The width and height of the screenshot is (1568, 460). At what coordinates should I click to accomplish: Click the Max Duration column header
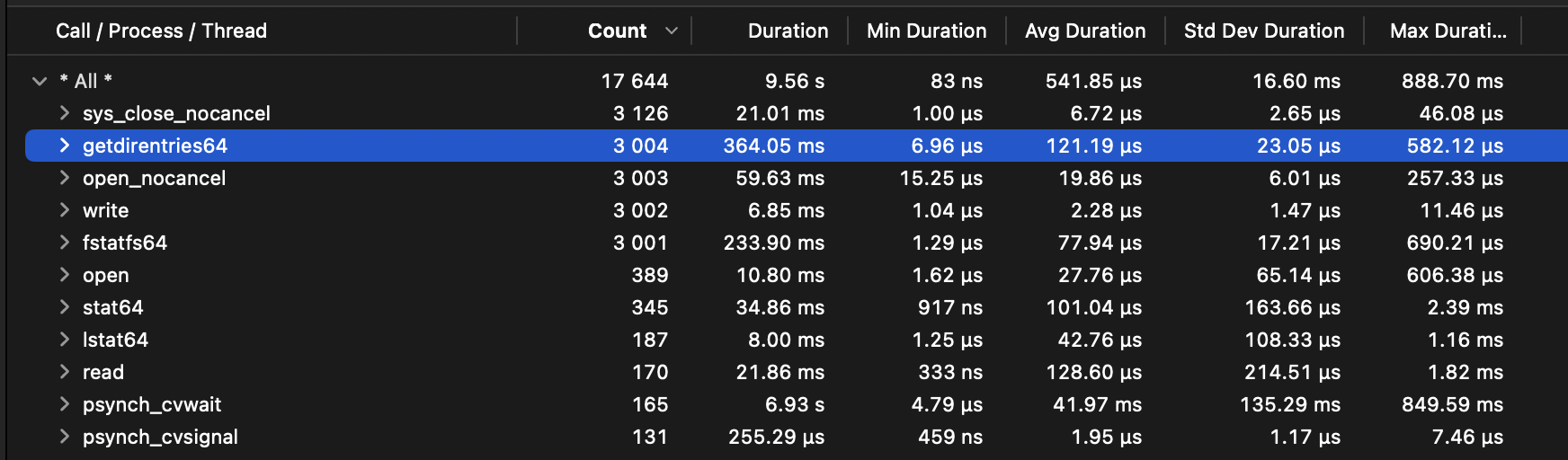(1448, 31)
